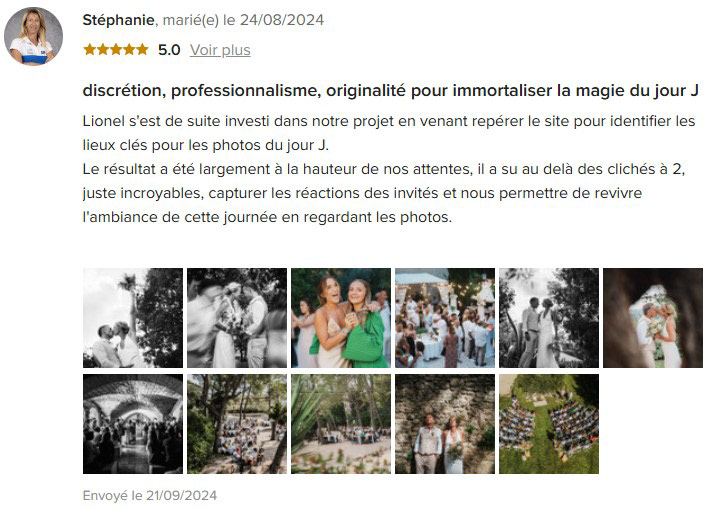This screenshot has height=509, width=719.
Task: Open Stéphanie's round profile avatar
Action: tap(33, 36)
